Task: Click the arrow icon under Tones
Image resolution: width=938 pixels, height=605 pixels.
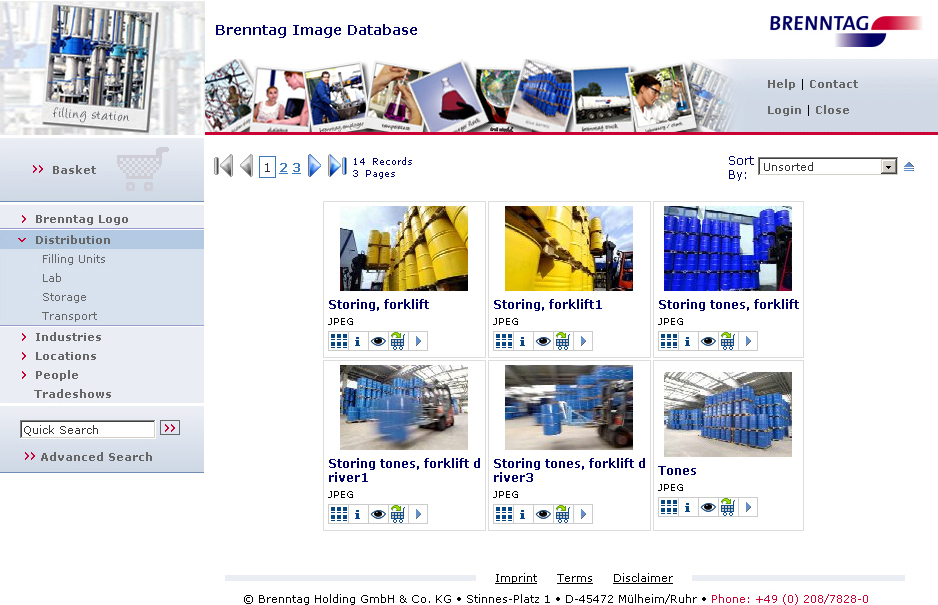Action: coord(748,507)
